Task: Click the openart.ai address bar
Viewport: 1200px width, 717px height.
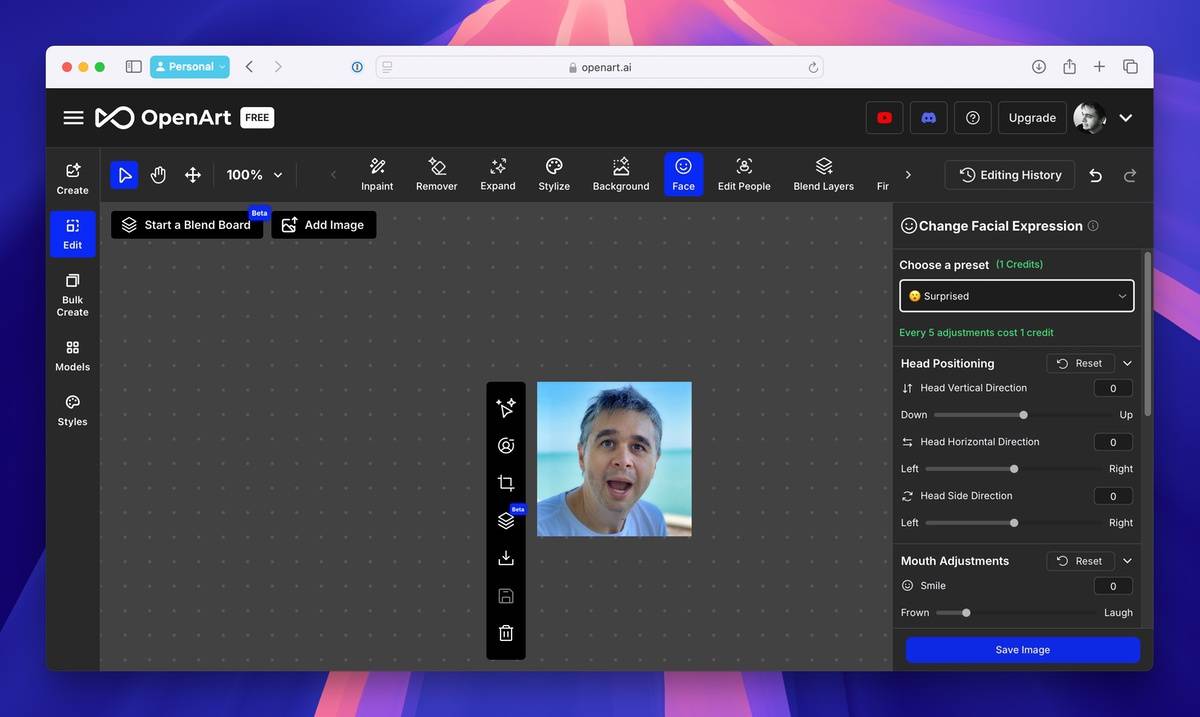Action: coord(599,67)
